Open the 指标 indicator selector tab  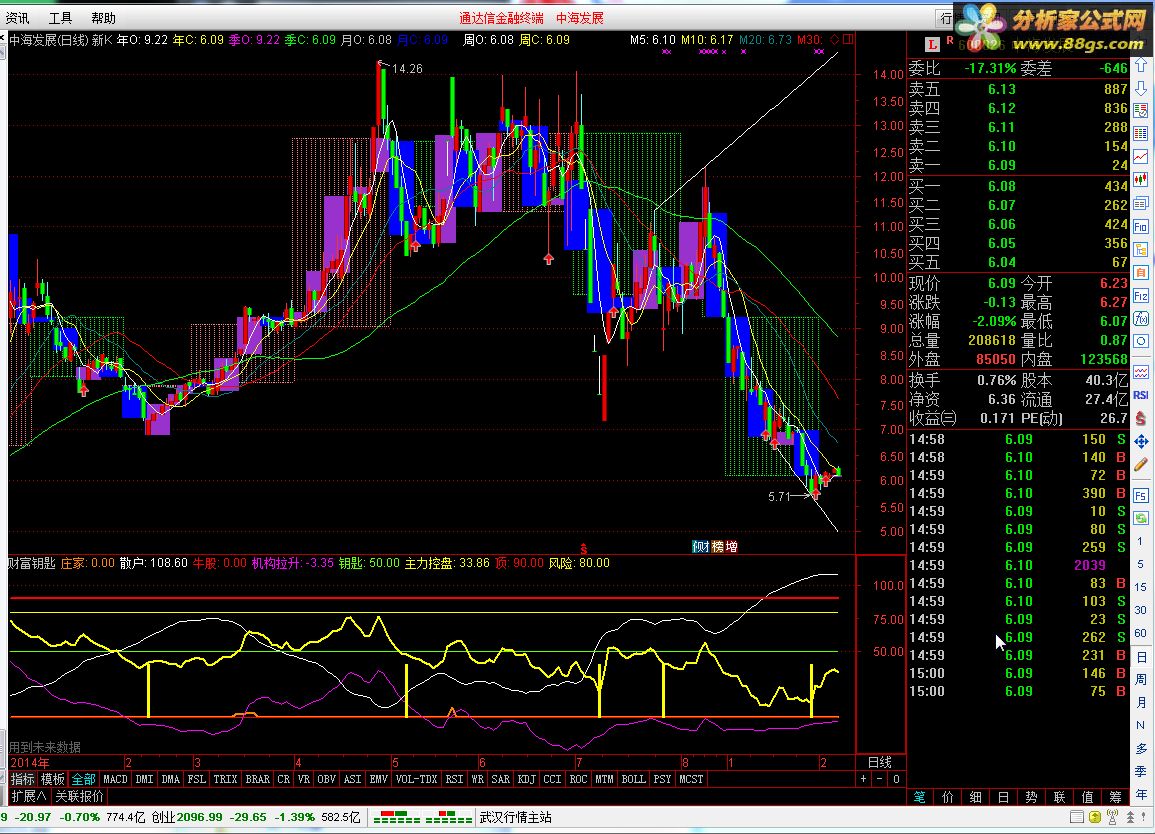(23, 779)
